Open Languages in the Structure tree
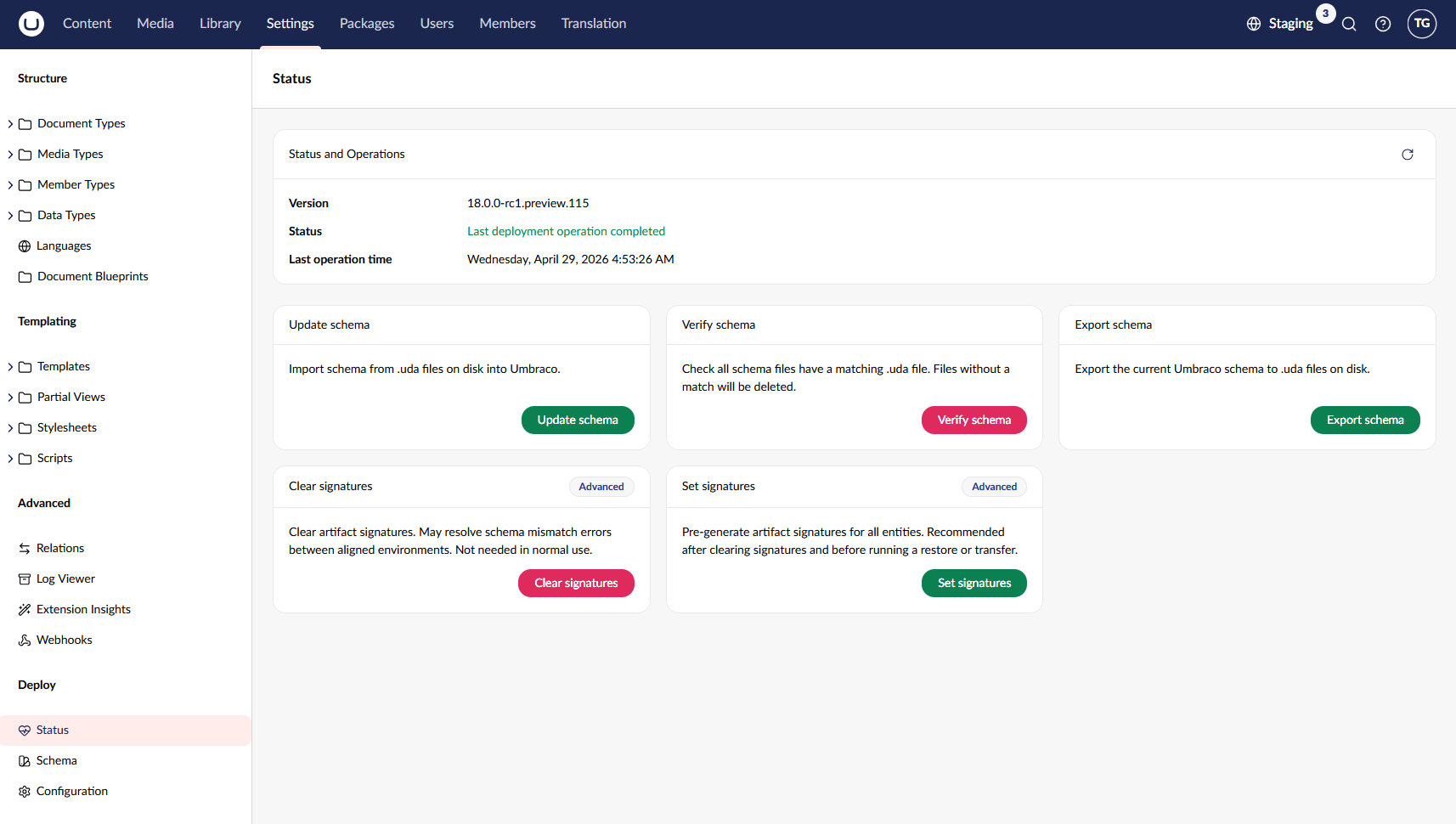 (126, 246)
